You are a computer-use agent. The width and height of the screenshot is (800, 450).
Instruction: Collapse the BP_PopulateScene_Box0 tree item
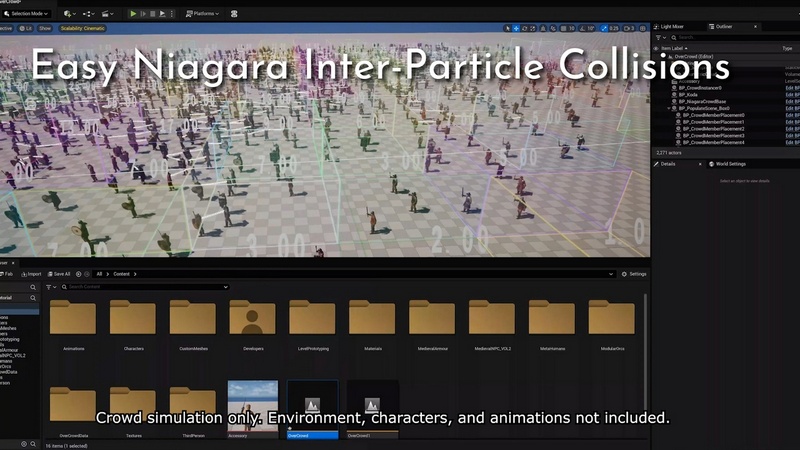(671, 108)
